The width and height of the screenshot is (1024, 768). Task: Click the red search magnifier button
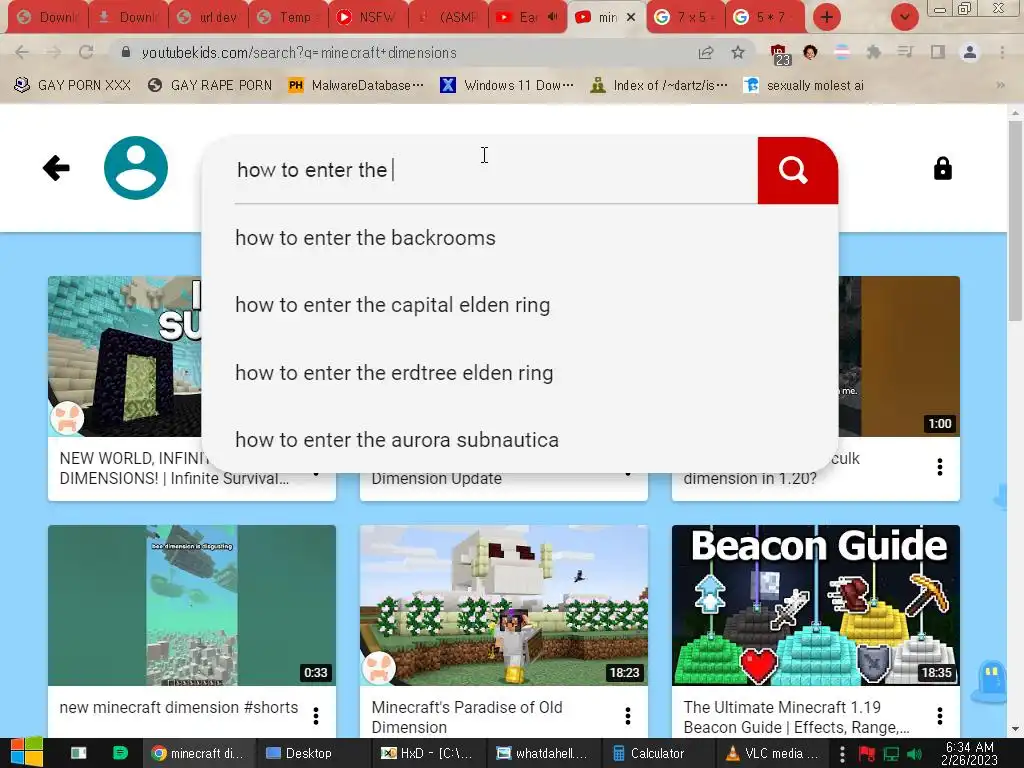797,170
